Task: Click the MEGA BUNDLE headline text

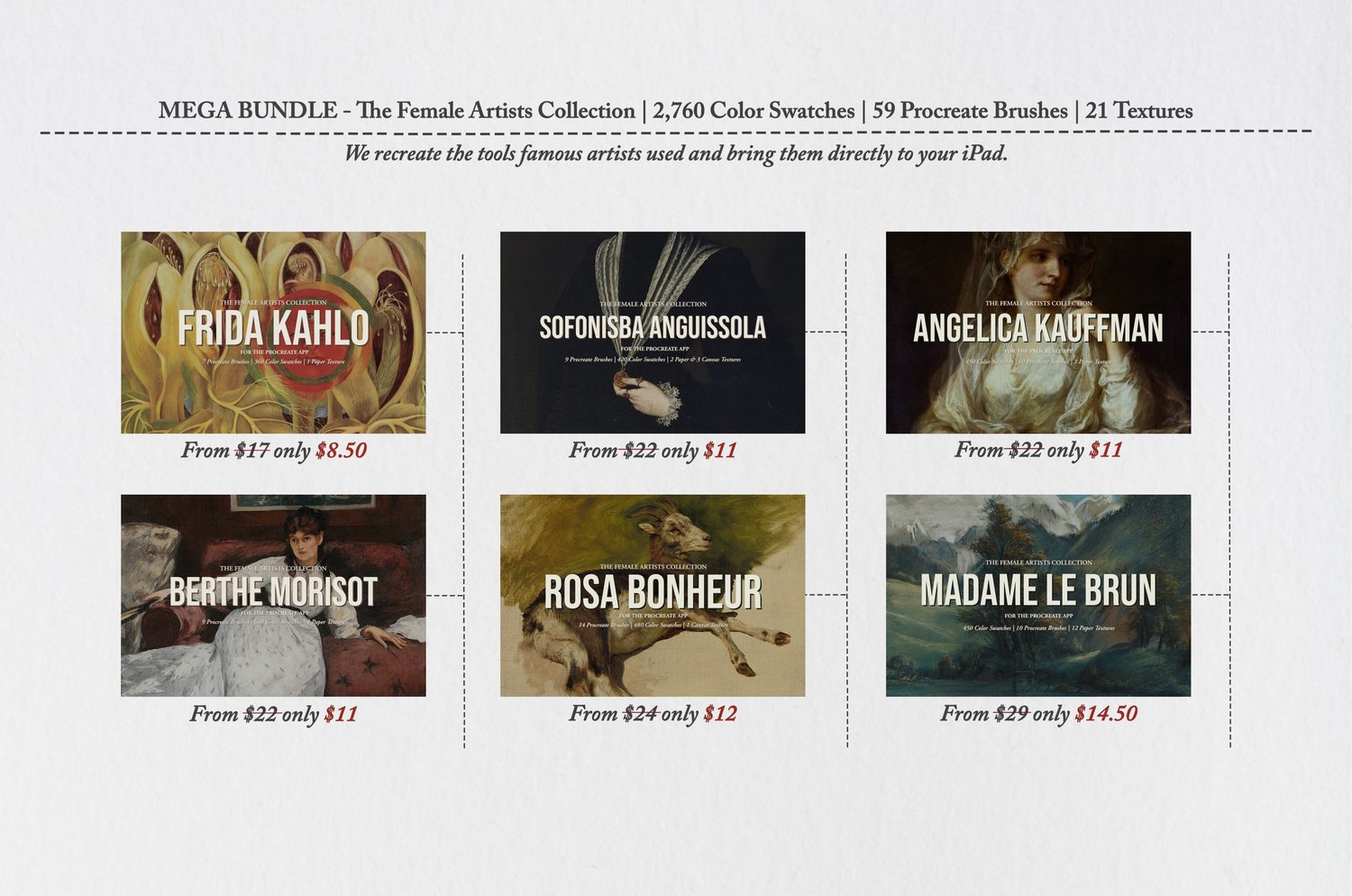Action: click(676, 111)
